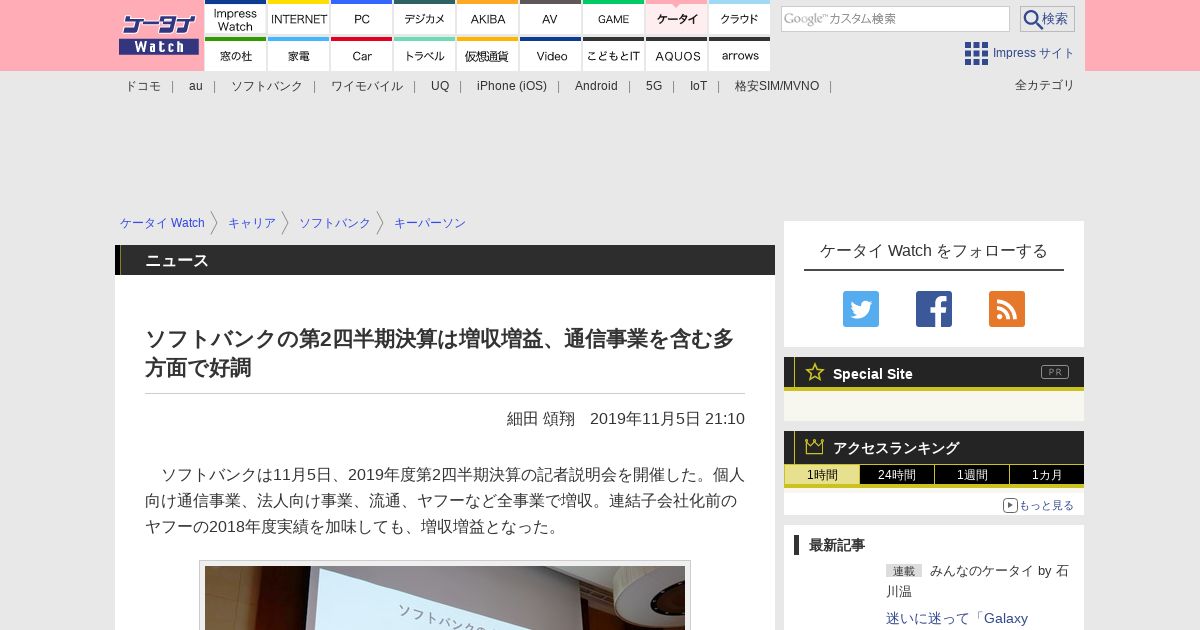
Task: Open the こどもとIT tab
Action: pyautogui.click(x=614, y=54)
